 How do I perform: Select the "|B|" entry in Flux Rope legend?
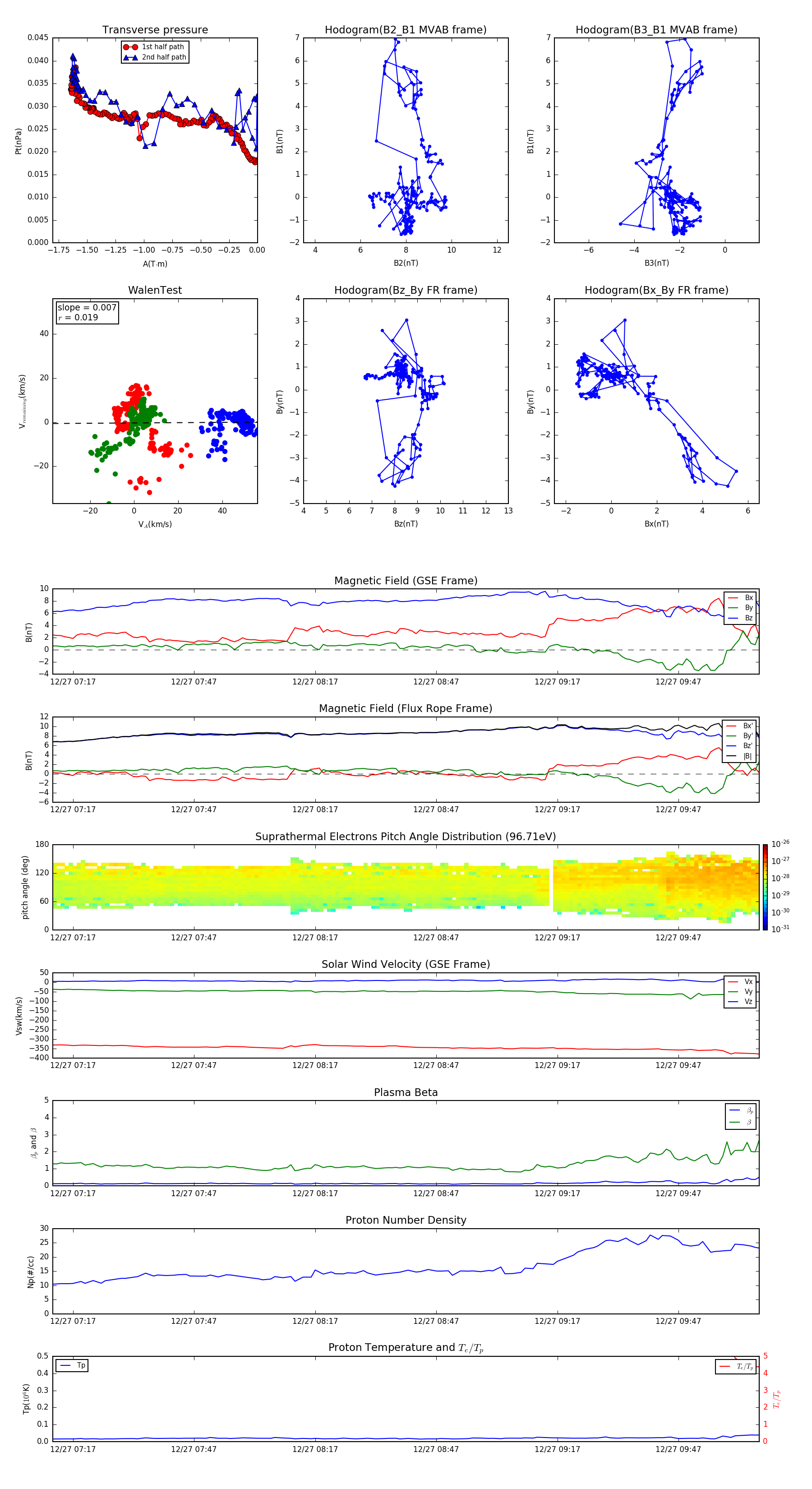pyautogui.click(x=740, y=756)
